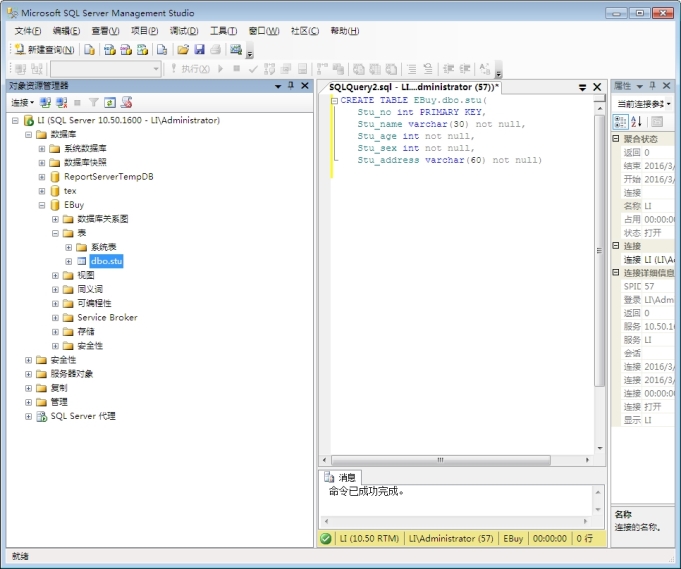Click the Connect Object Explorer icon
Viewport: 681px width, 569px height.
coord(45,102)
